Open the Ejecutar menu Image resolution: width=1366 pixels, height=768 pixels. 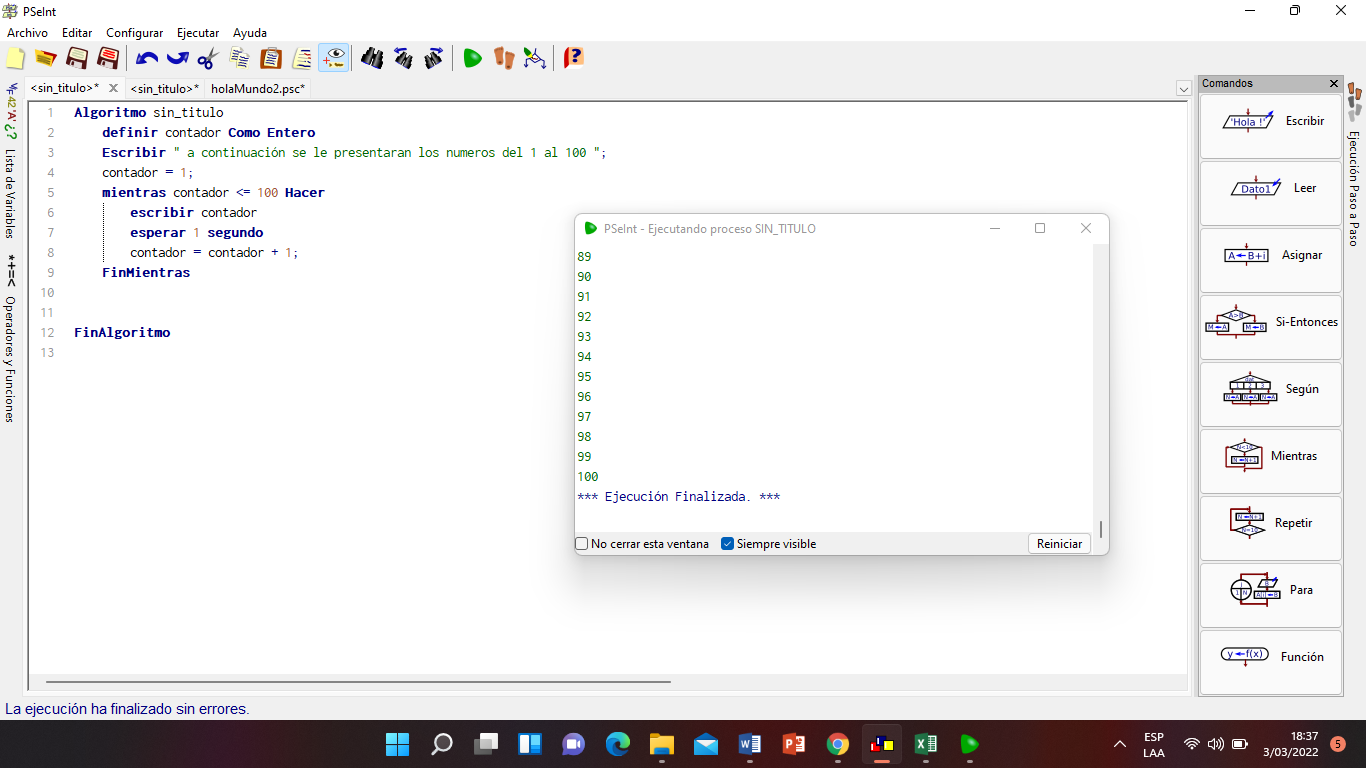tap(198, 33)
